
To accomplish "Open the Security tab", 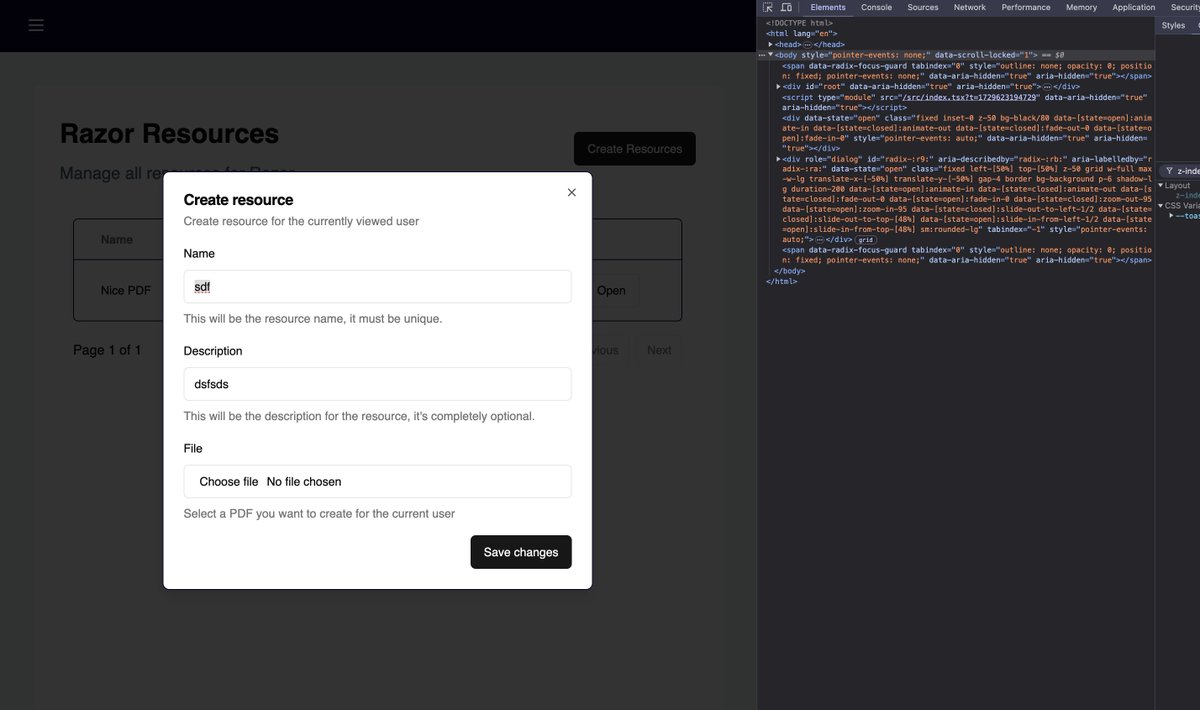I will [x=1184, y=7].
